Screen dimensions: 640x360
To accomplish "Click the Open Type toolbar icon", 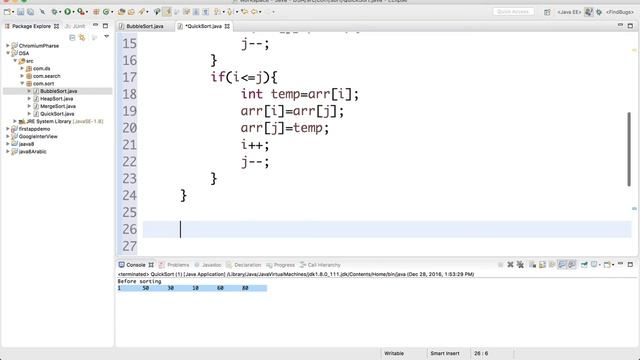I will 121,12.
